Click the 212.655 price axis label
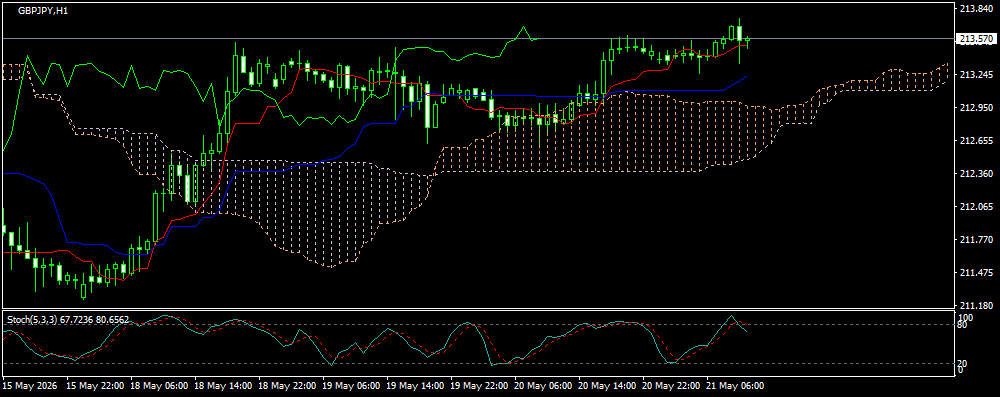1000x397 pixels. [976, 141]
